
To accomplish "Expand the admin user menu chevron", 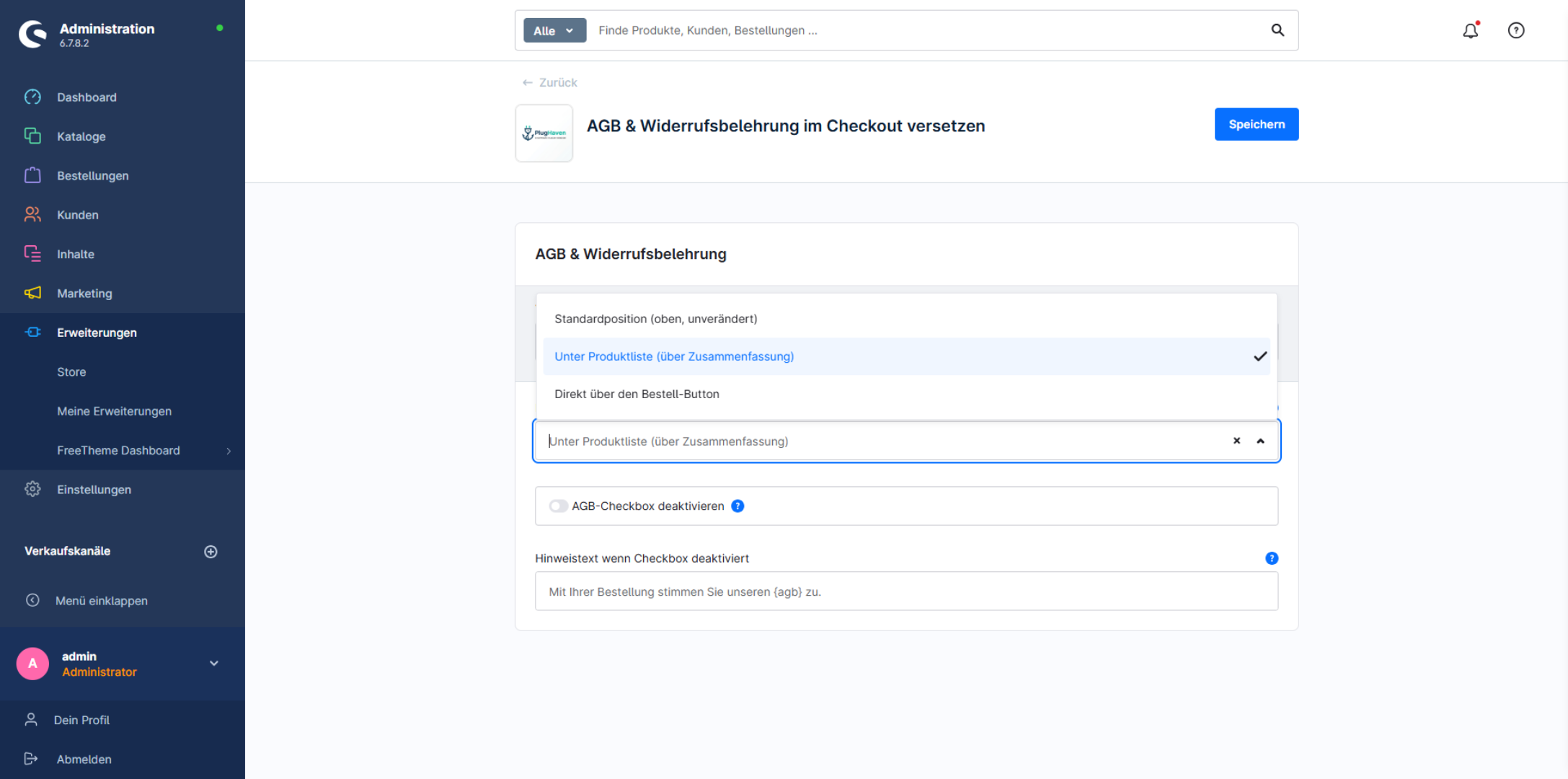I will tap(214, 664).
